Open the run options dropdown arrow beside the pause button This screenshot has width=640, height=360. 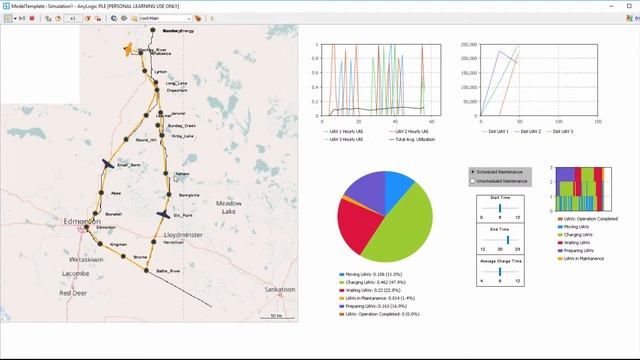click(15, 19)
